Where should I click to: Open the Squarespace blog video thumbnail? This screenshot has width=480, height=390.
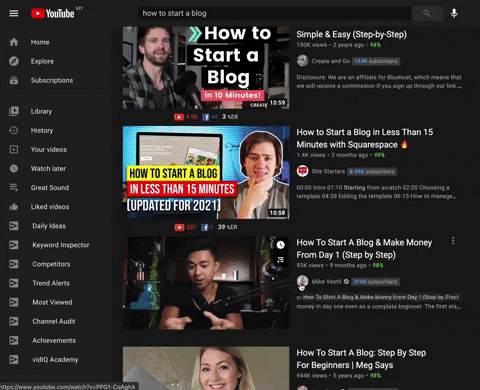click(x=206, y=172)
